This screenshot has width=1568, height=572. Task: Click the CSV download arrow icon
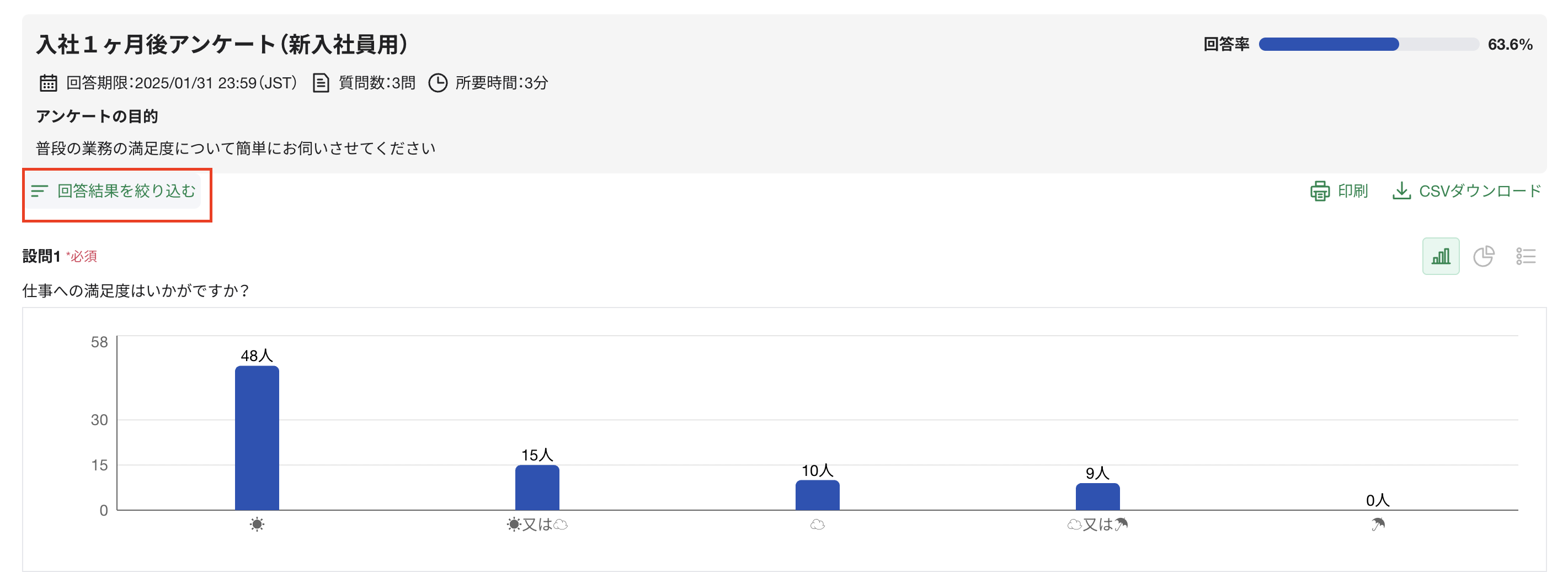(1401, 191)
